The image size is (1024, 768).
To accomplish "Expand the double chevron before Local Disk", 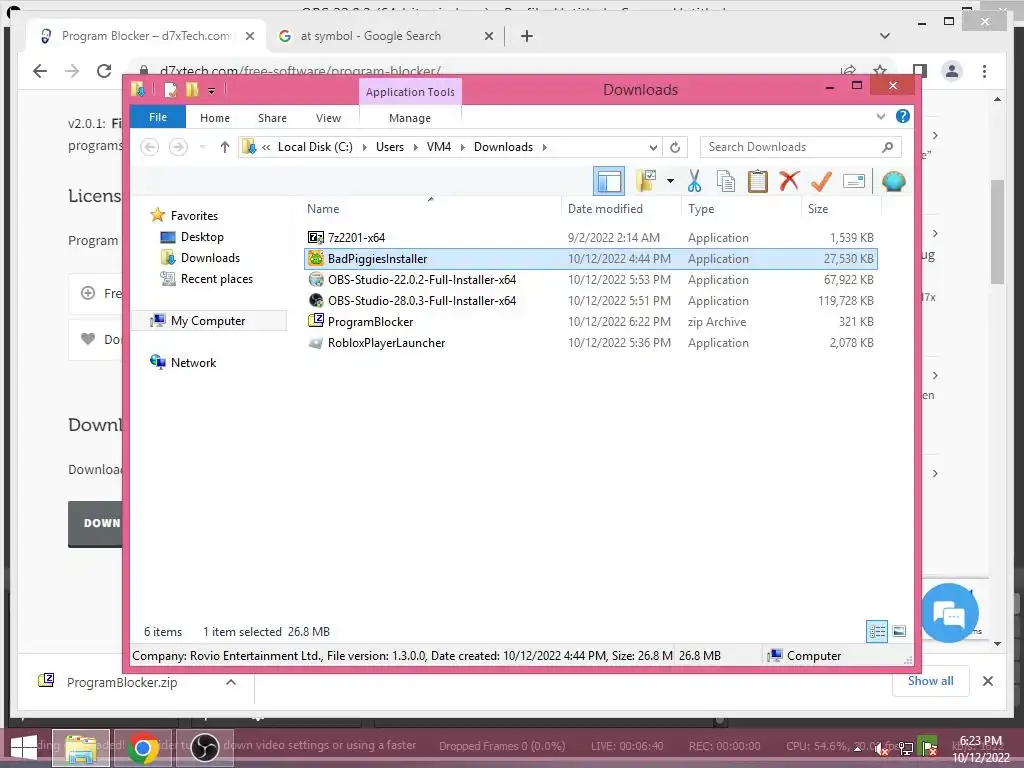I will point(266,147).
